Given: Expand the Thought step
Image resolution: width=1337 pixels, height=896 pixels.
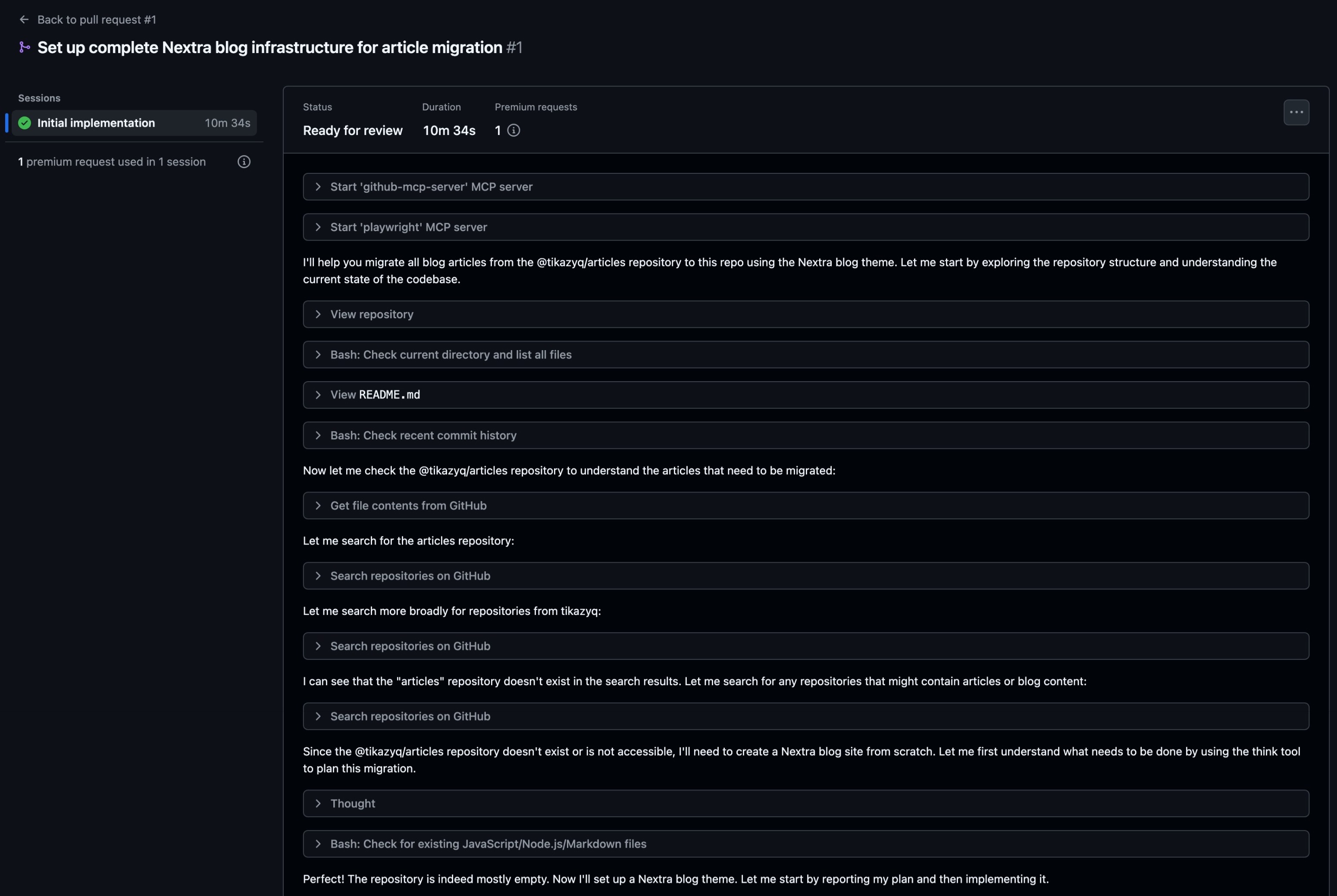Looking at the screenshot, I should [806, 803].
